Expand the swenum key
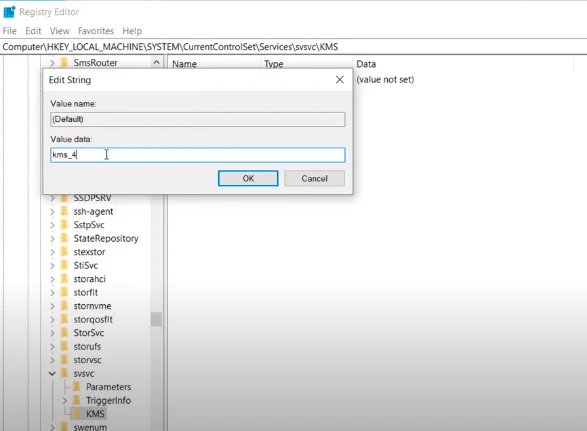 52,427
